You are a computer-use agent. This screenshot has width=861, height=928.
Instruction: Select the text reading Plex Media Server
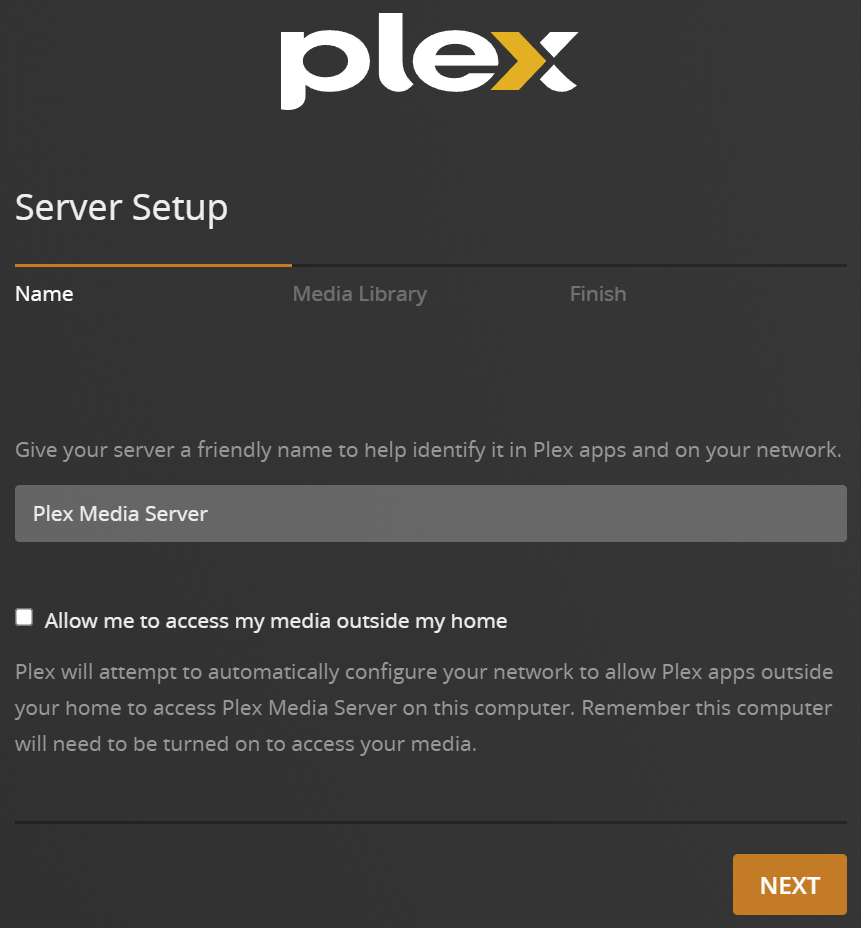coord(120,513)
